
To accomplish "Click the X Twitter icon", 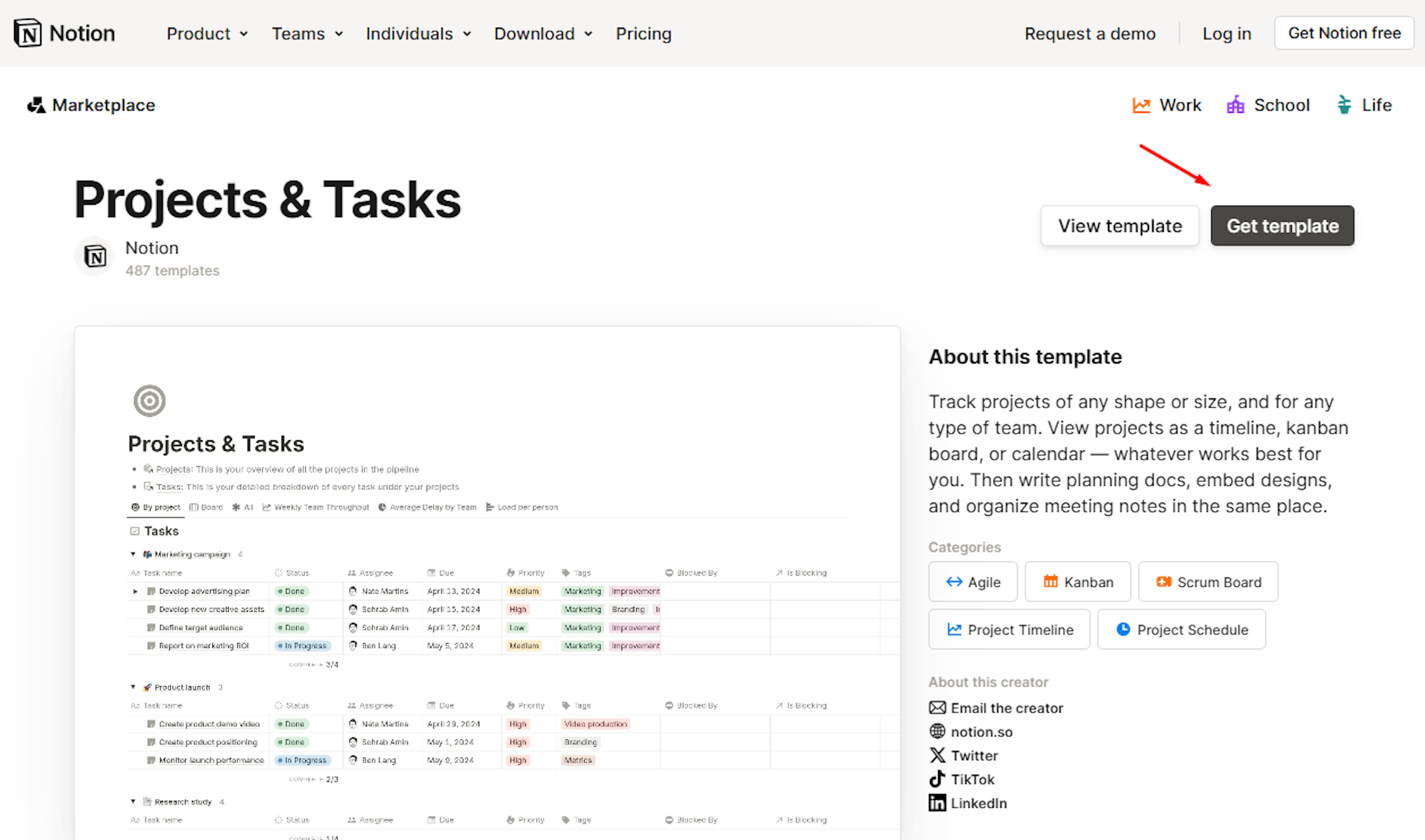I will pos(938,755).
